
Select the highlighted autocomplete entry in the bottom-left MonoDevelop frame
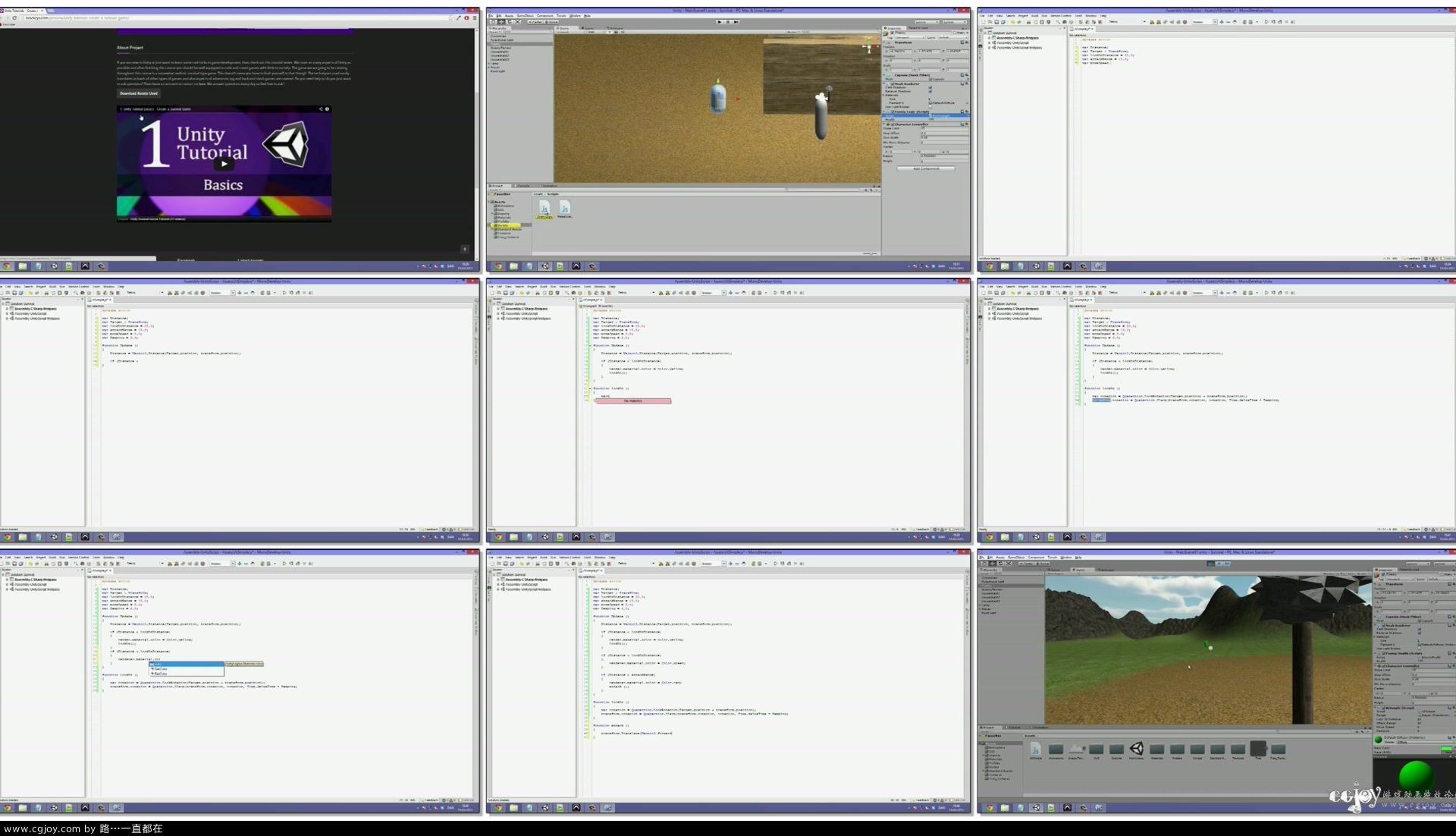pos(187,664)
